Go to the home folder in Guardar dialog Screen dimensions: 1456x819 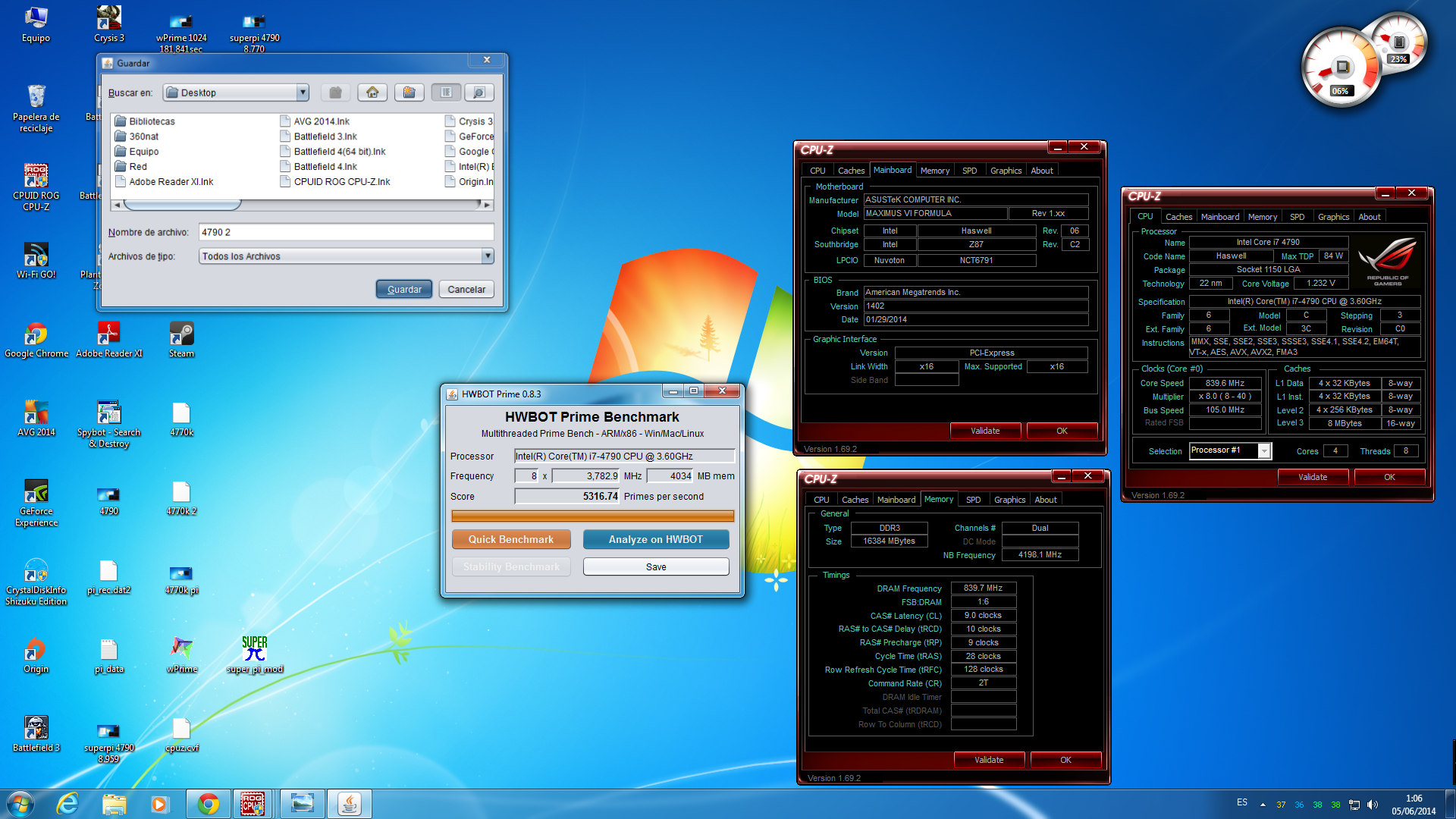pyautogui.click(x=372, y=93)
